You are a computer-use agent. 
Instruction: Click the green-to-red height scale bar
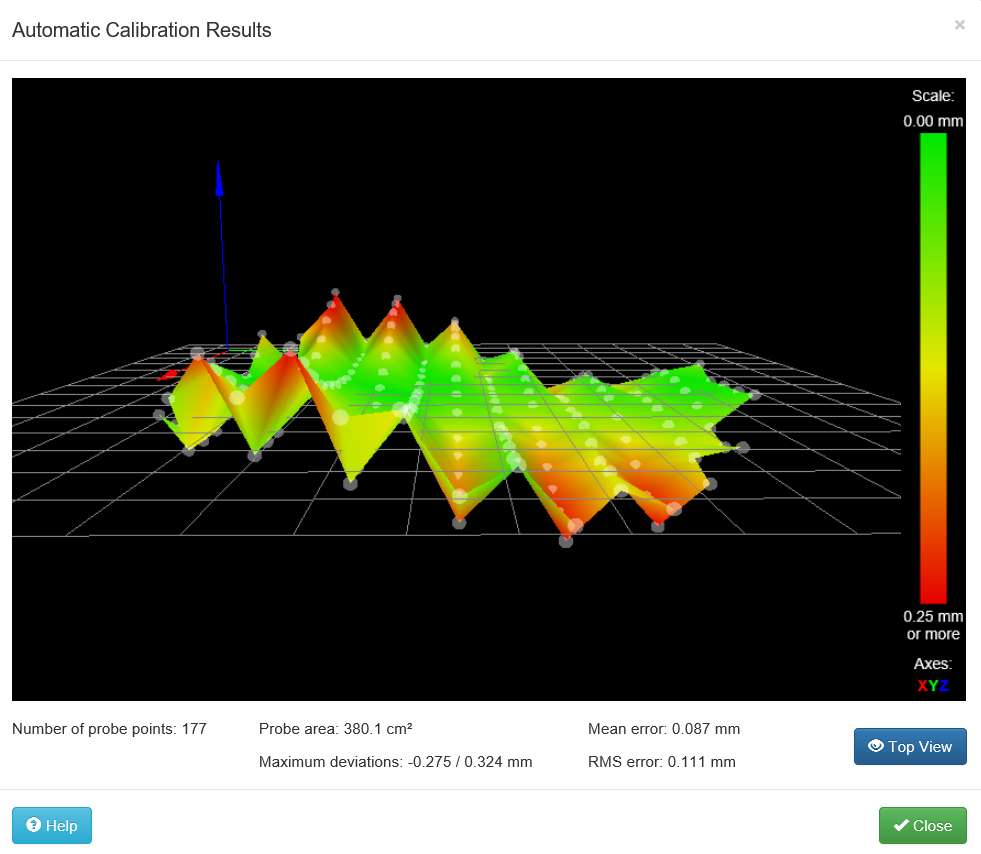point(933,368)
